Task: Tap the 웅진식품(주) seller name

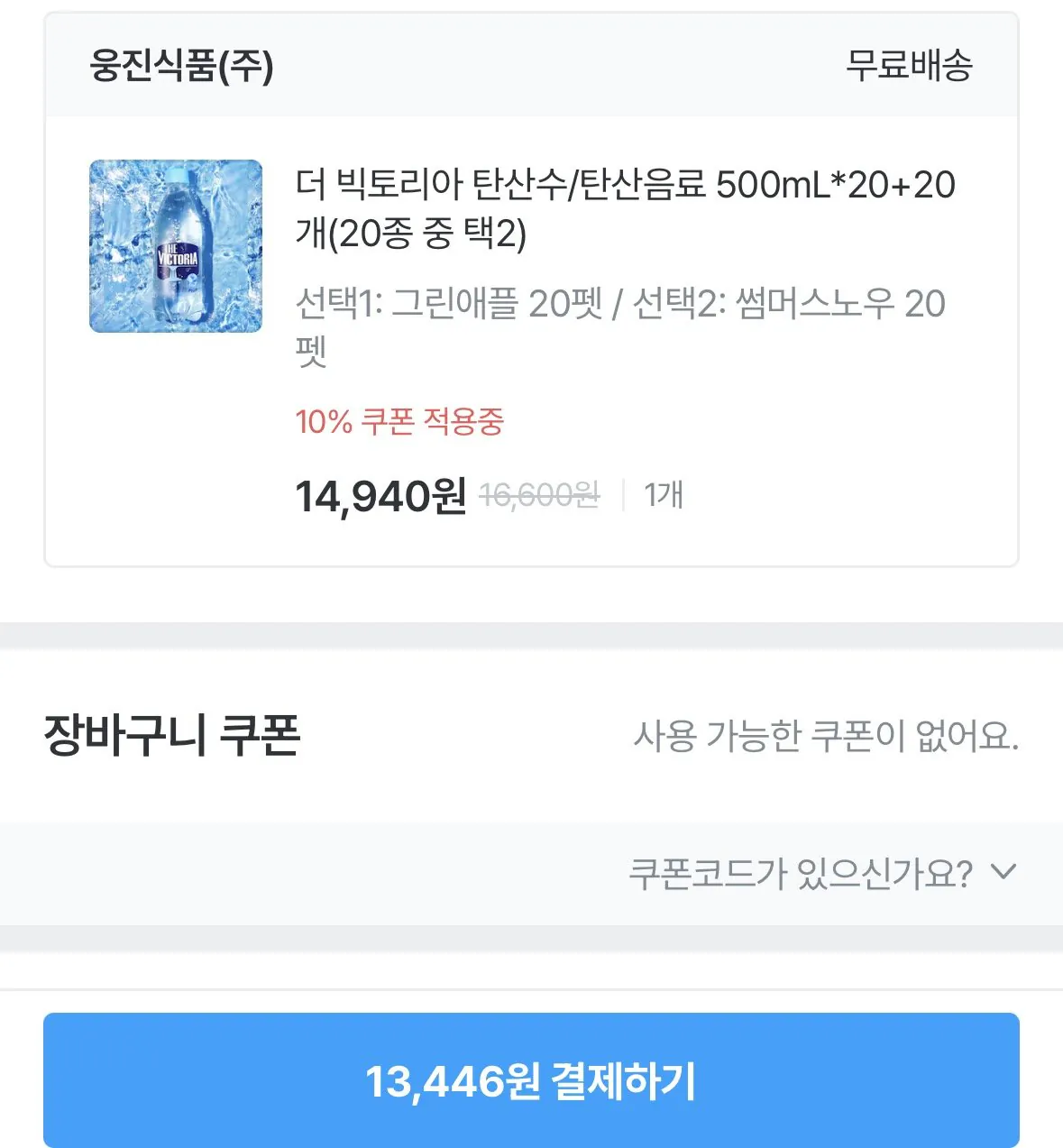Action: [181, 66]
